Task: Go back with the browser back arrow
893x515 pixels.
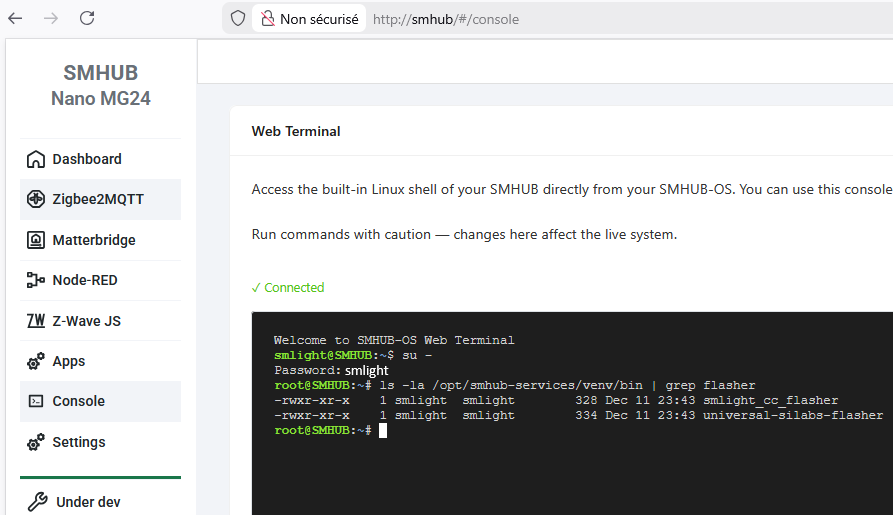Action: tap(15, 18)
